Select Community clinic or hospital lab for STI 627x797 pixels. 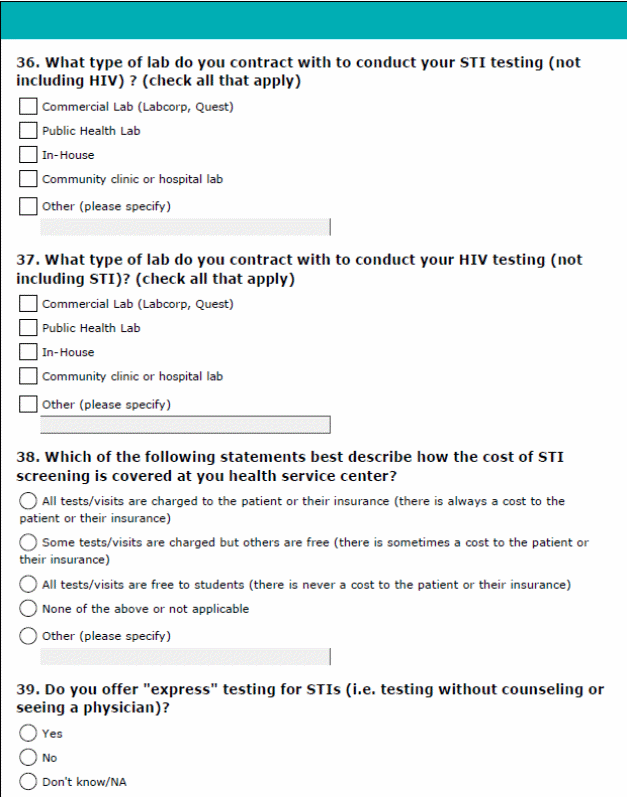[29, 180]
